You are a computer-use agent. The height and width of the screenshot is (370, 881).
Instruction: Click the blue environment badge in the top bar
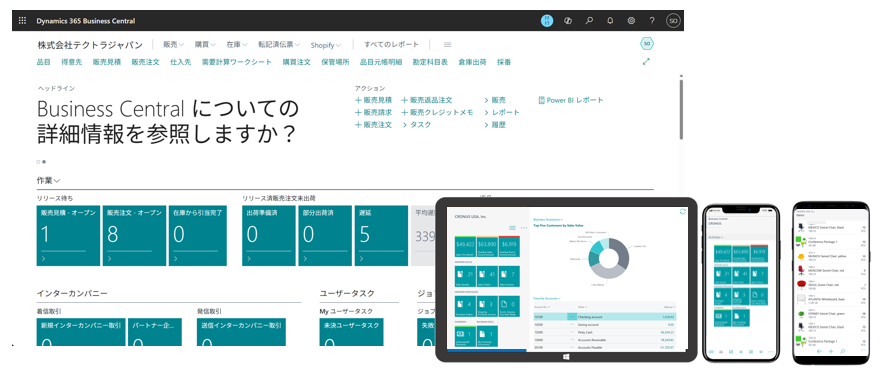tap(547, 21)
